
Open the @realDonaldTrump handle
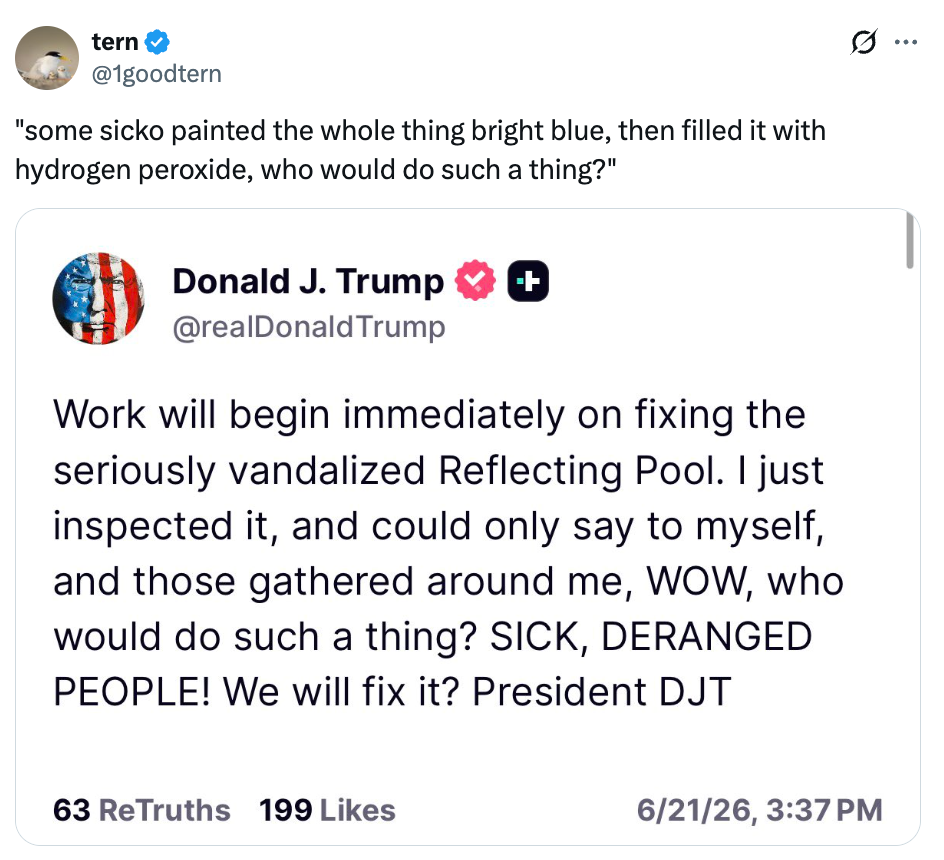tap(309, 327)
